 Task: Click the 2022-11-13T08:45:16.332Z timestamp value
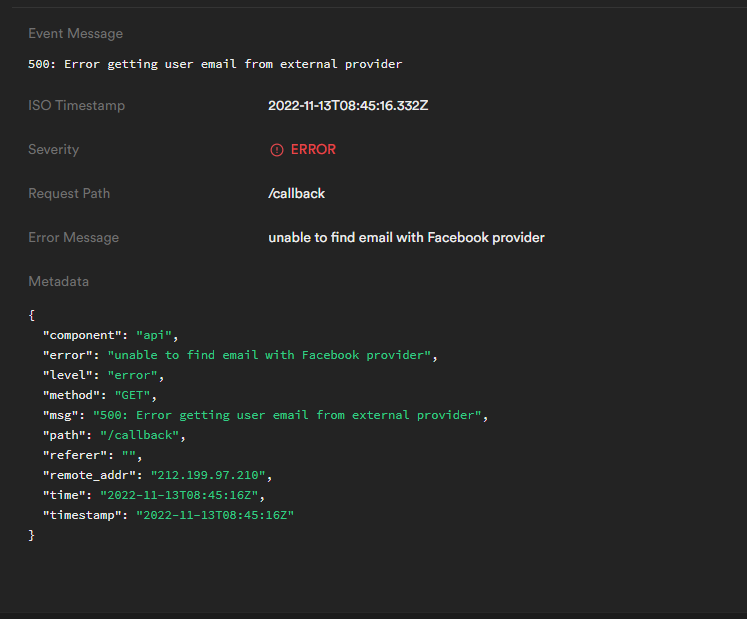(x=348, y=106)
